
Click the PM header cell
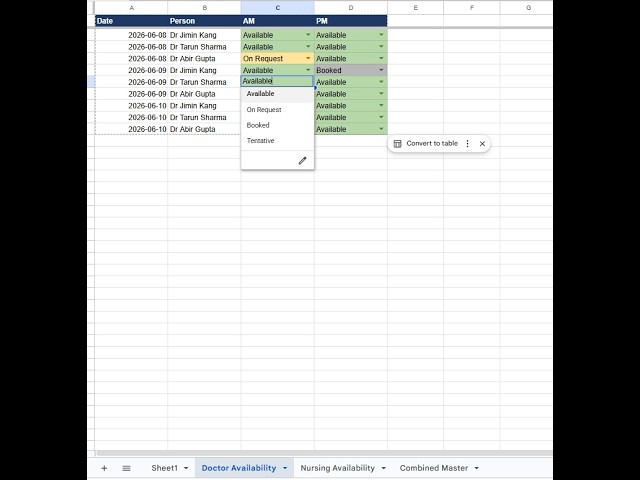(351, 21)
